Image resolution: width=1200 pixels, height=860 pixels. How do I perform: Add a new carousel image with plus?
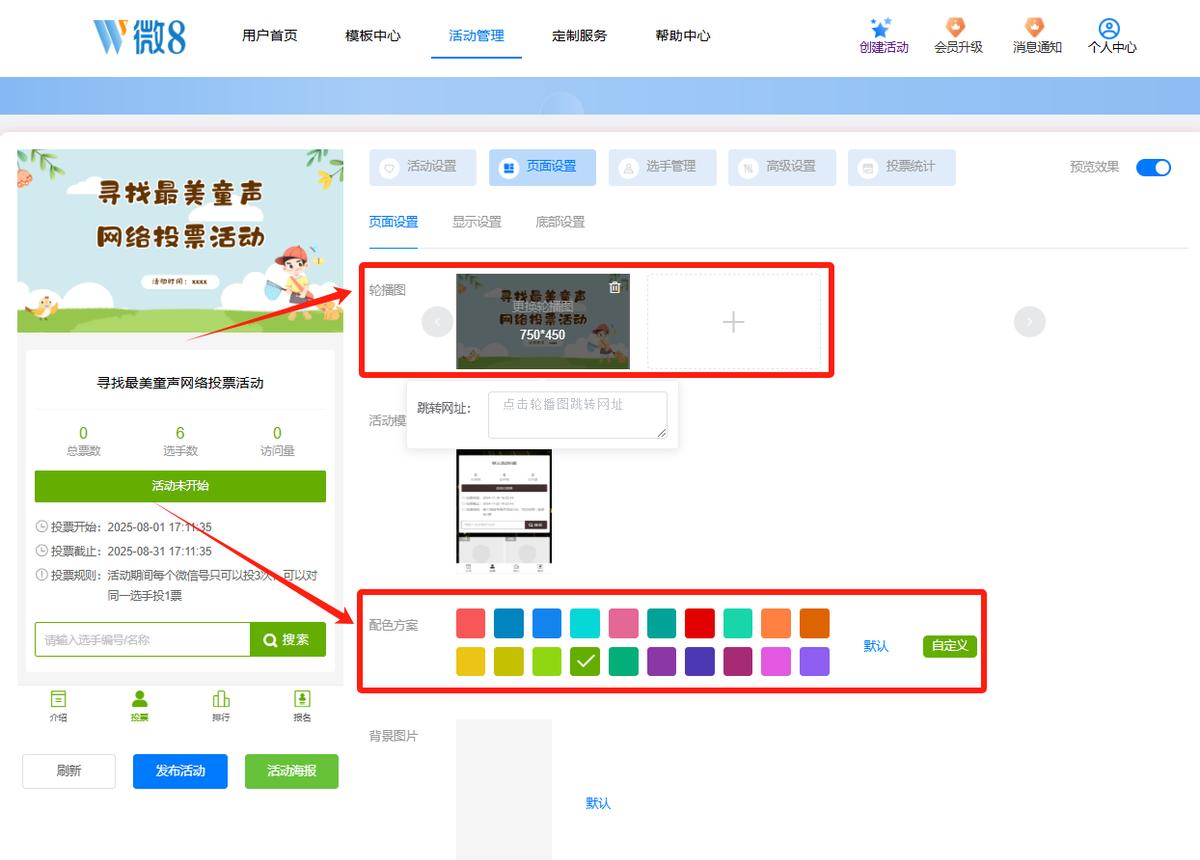734,322
